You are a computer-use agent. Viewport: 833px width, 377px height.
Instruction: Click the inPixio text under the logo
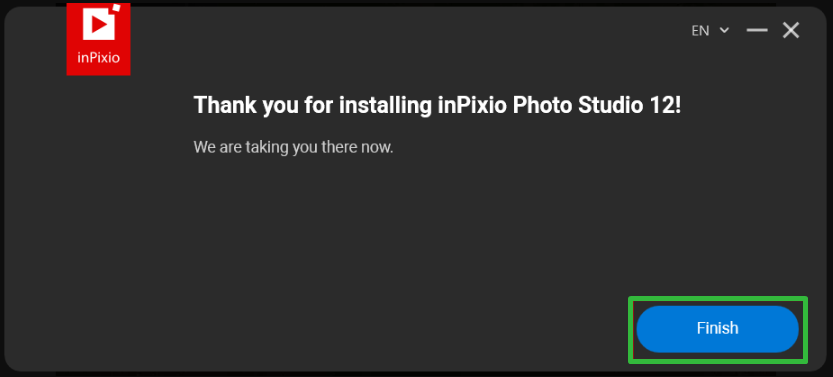(98, 58)
